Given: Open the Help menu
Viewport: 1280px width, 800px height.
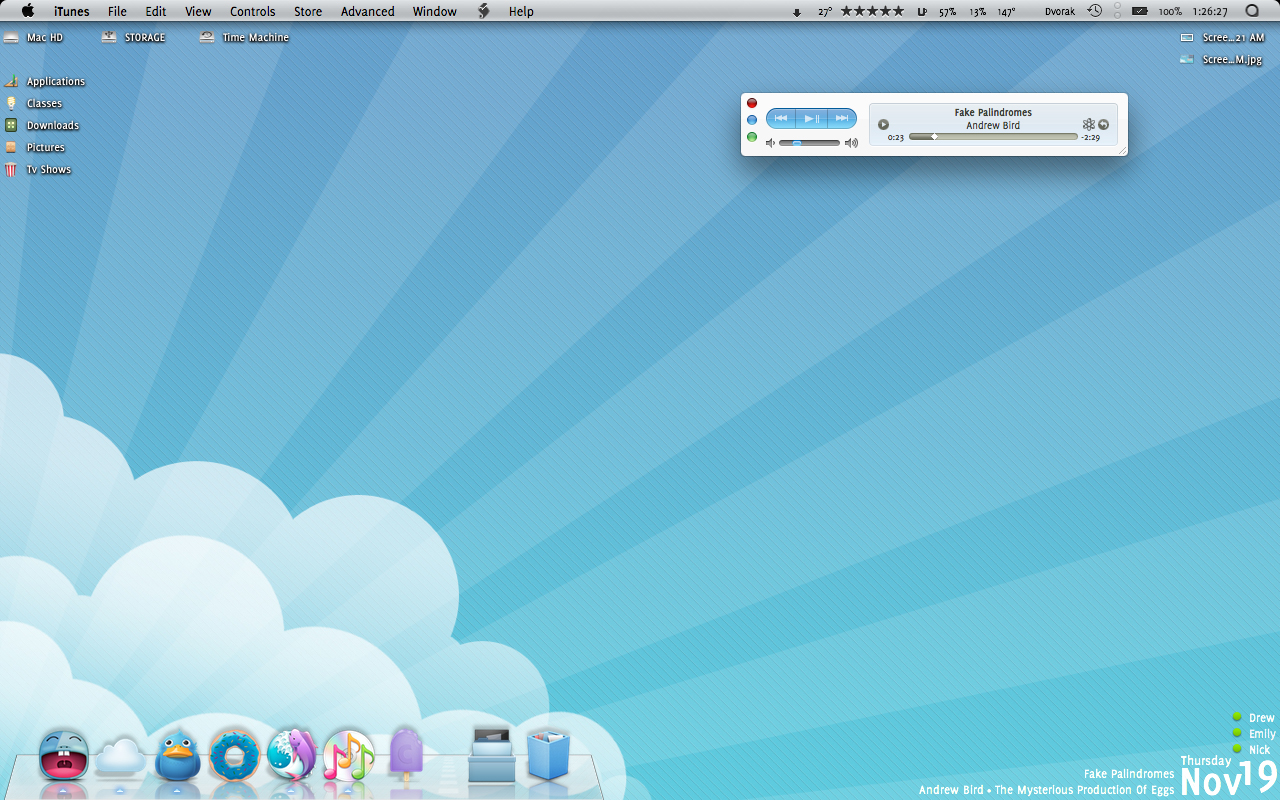Looking at the screenshot, I should point(521,11).
